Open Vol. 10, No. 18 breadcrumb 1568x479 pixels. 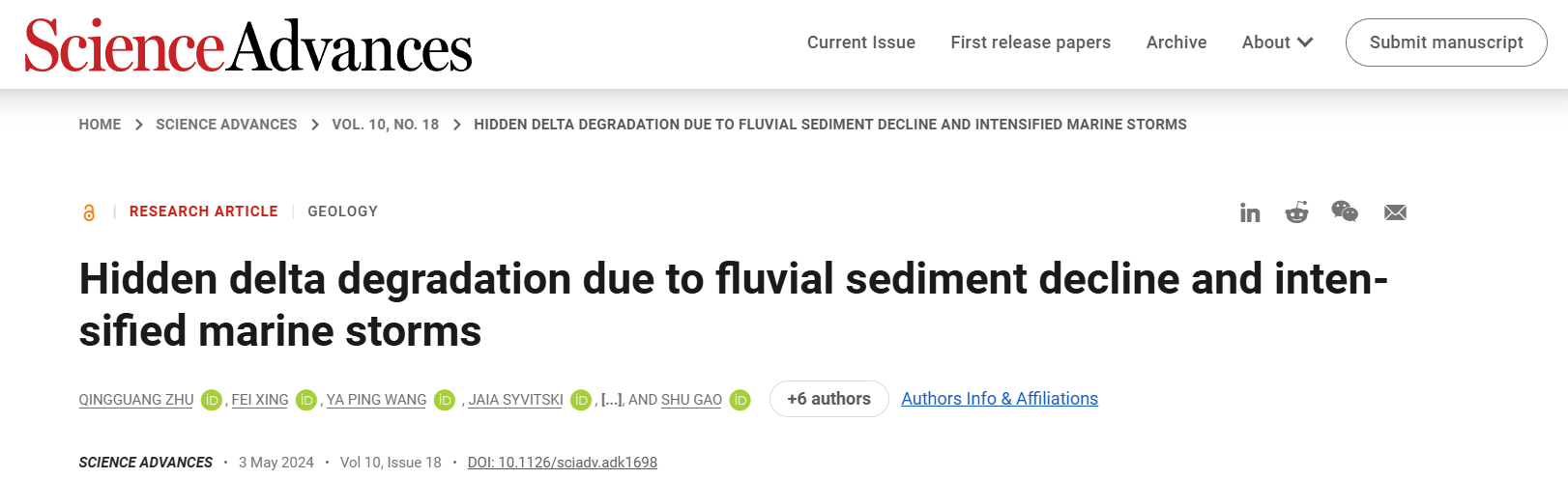point(385,125)
